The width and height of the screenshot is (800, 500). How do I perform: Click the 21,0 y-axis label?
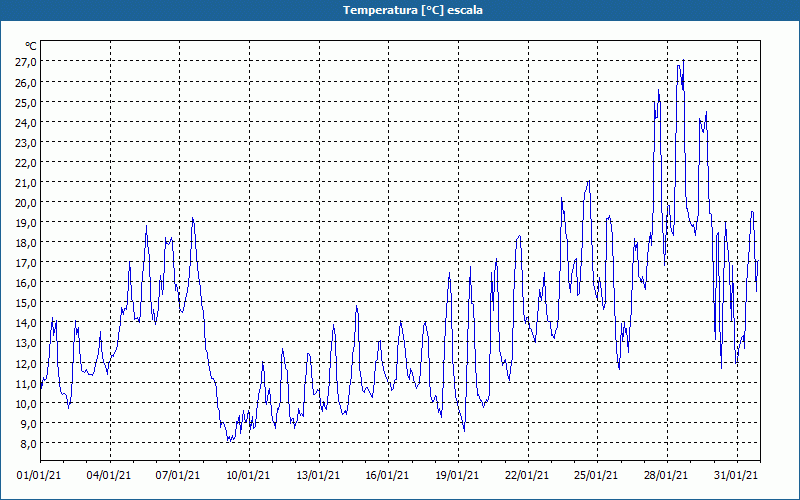(x=26, y=183)
